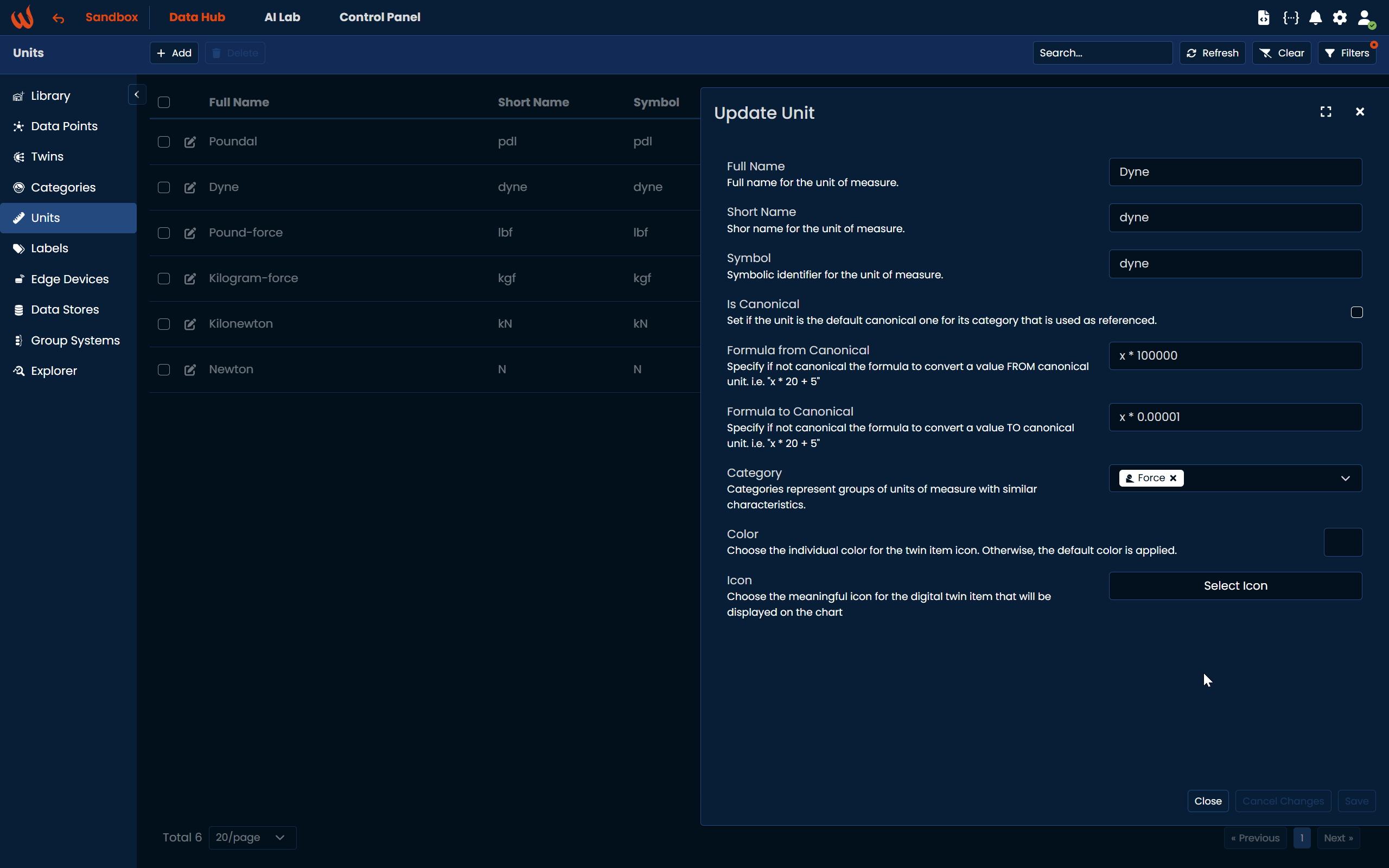This screenshot has width=1389, height=868.
Task: Click the edit icon for Newton row
Action: (x=190, y=369)
